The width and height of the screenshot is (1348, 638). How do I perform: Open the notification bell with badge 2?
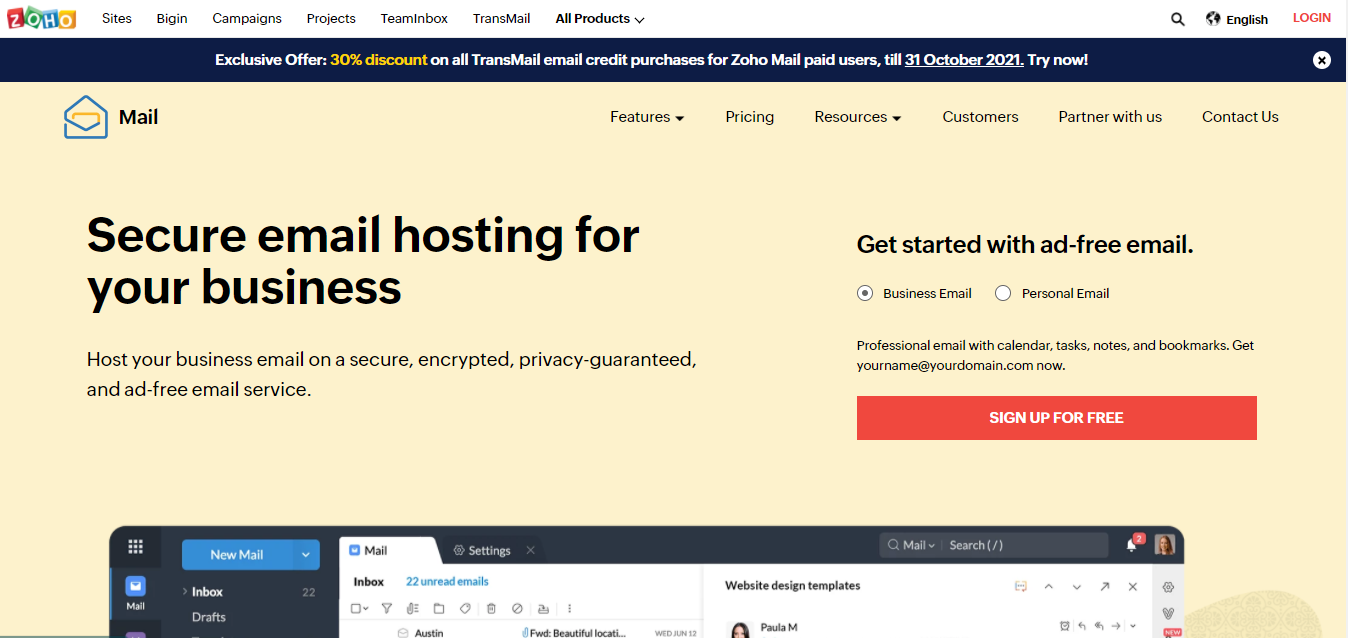1131,545
